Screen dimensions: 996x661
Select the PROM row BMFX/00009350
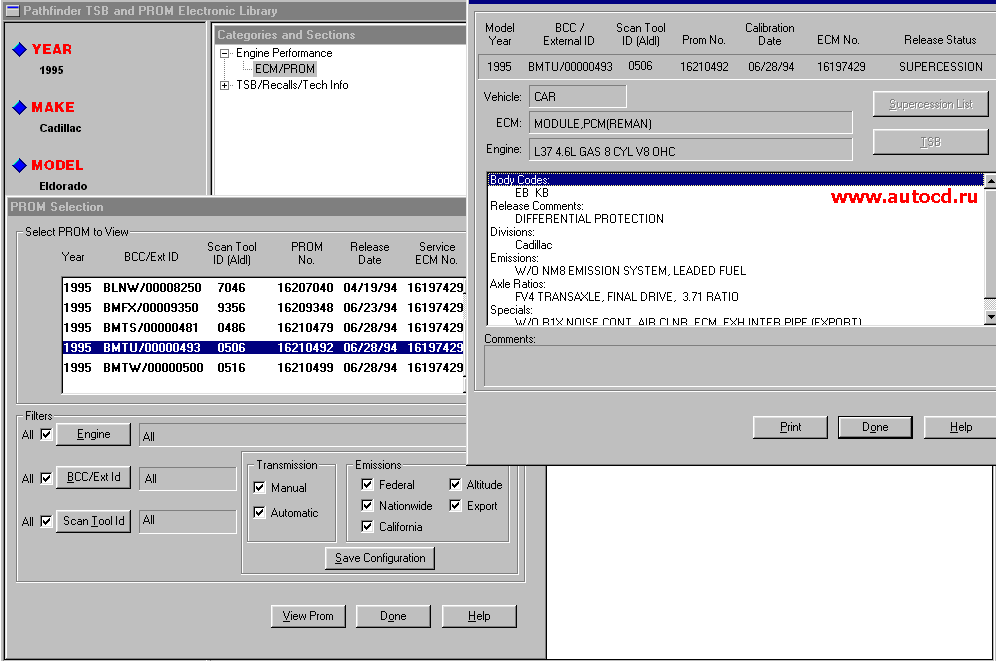pos(263,308)
